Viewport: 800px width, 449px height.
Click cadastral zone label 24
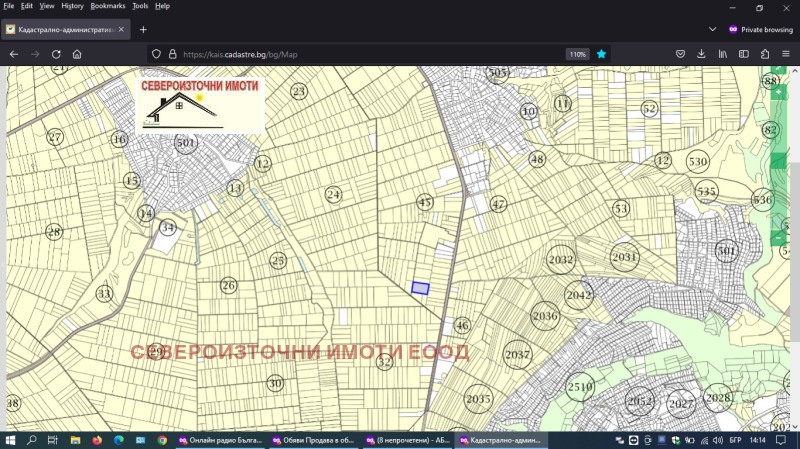click(x=333, y=194)
